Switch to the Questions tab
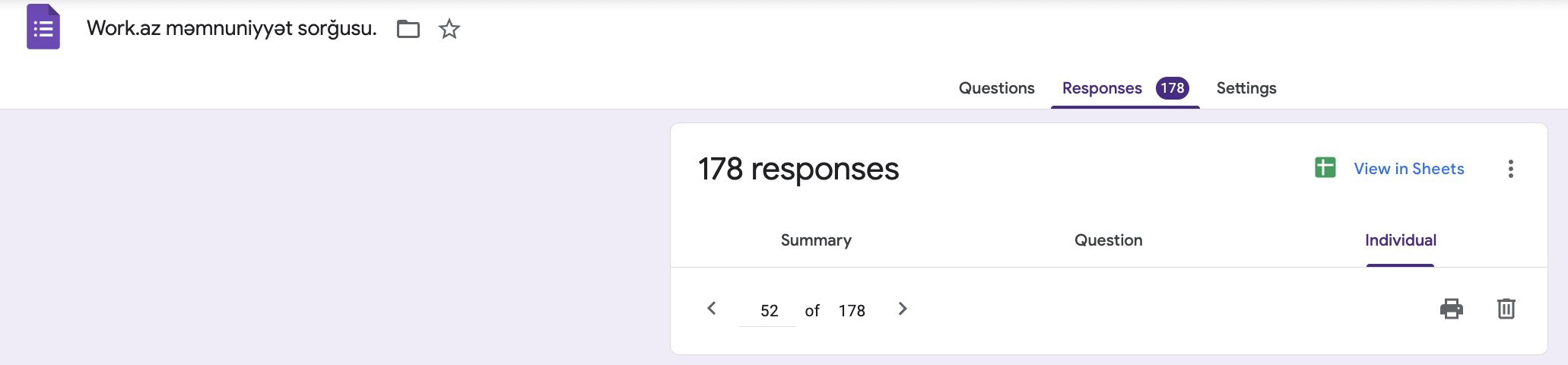1568x365 pixels. [x=996, y=88]
